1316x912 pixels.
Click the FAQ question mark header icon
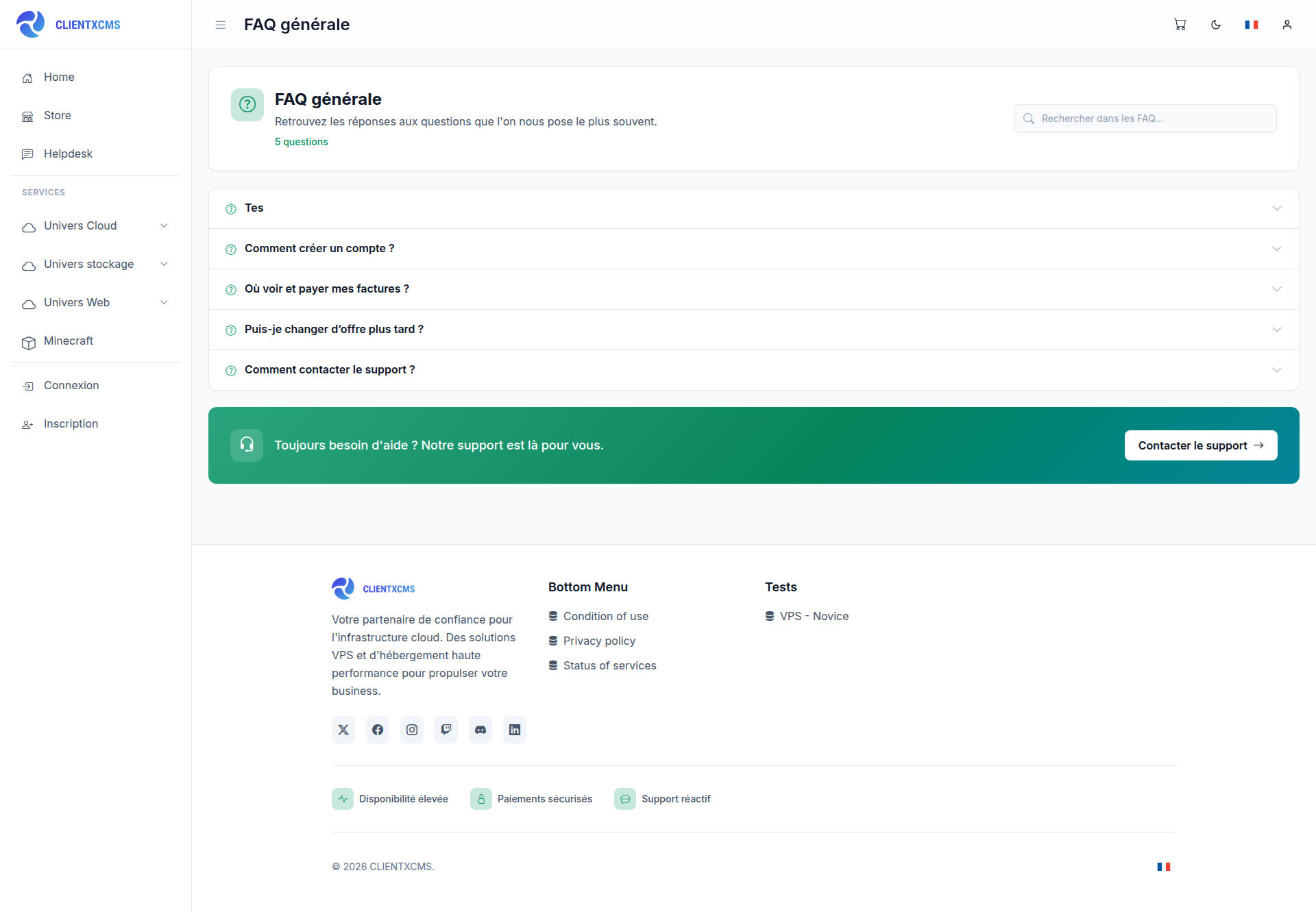(x=247, y=105)
